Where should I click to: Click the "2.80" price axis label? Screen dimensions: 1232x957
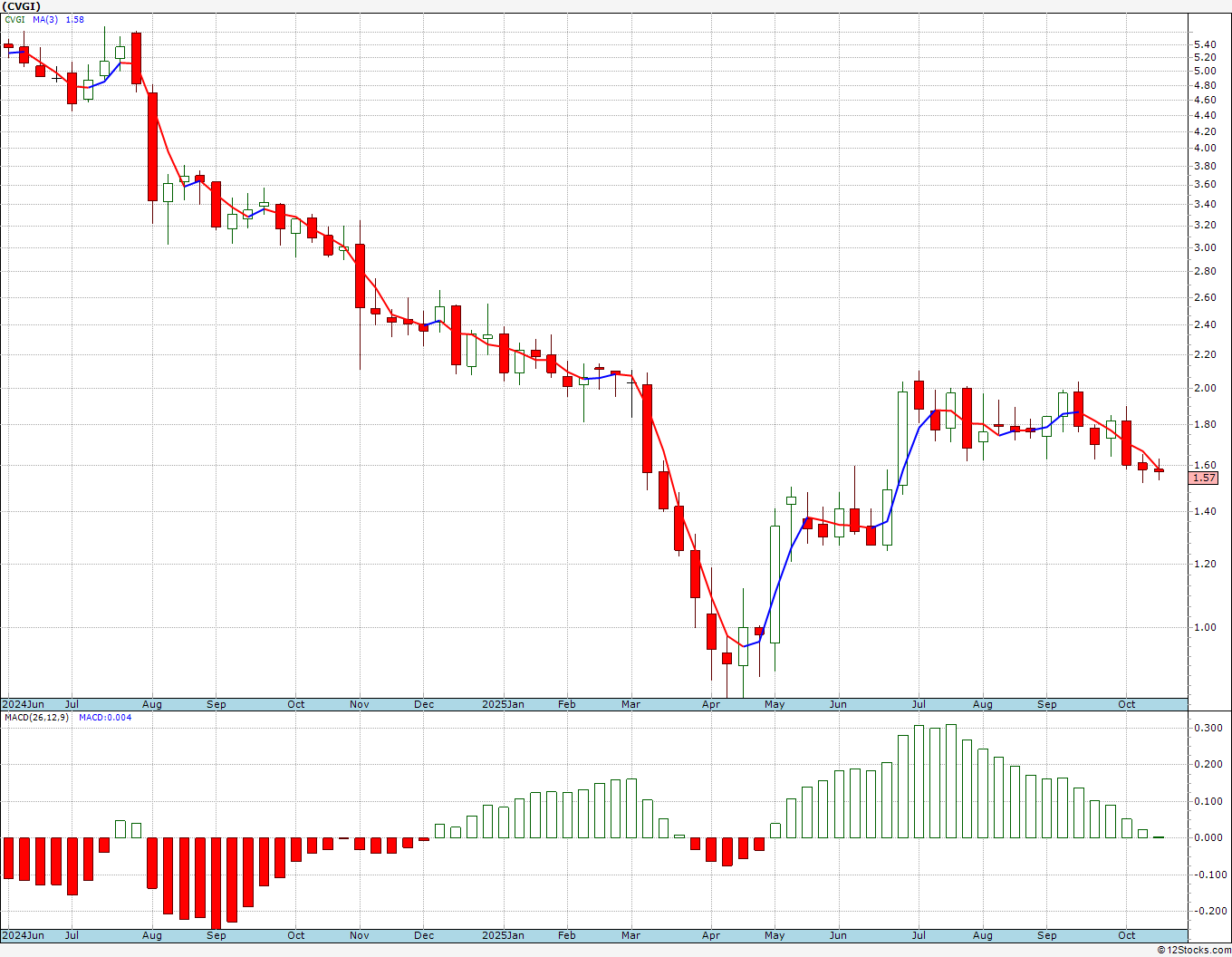[1205, 271]
